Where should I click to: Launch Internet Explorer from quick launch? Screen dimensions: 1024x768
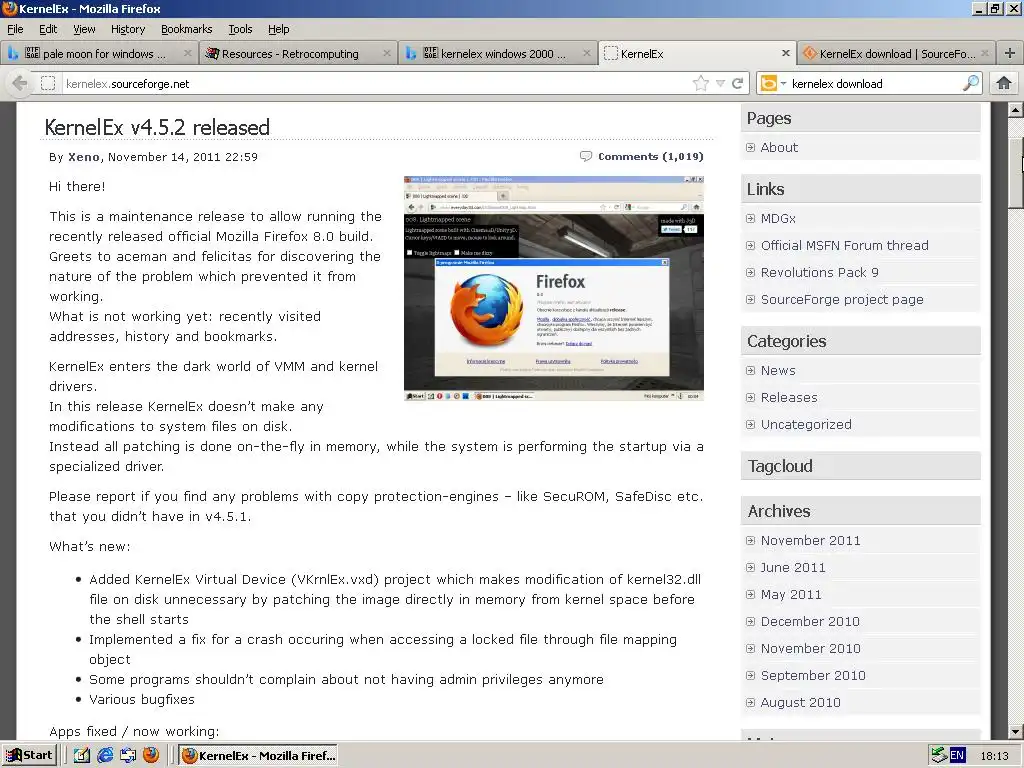pyautogui.click(x=104, y=756)
